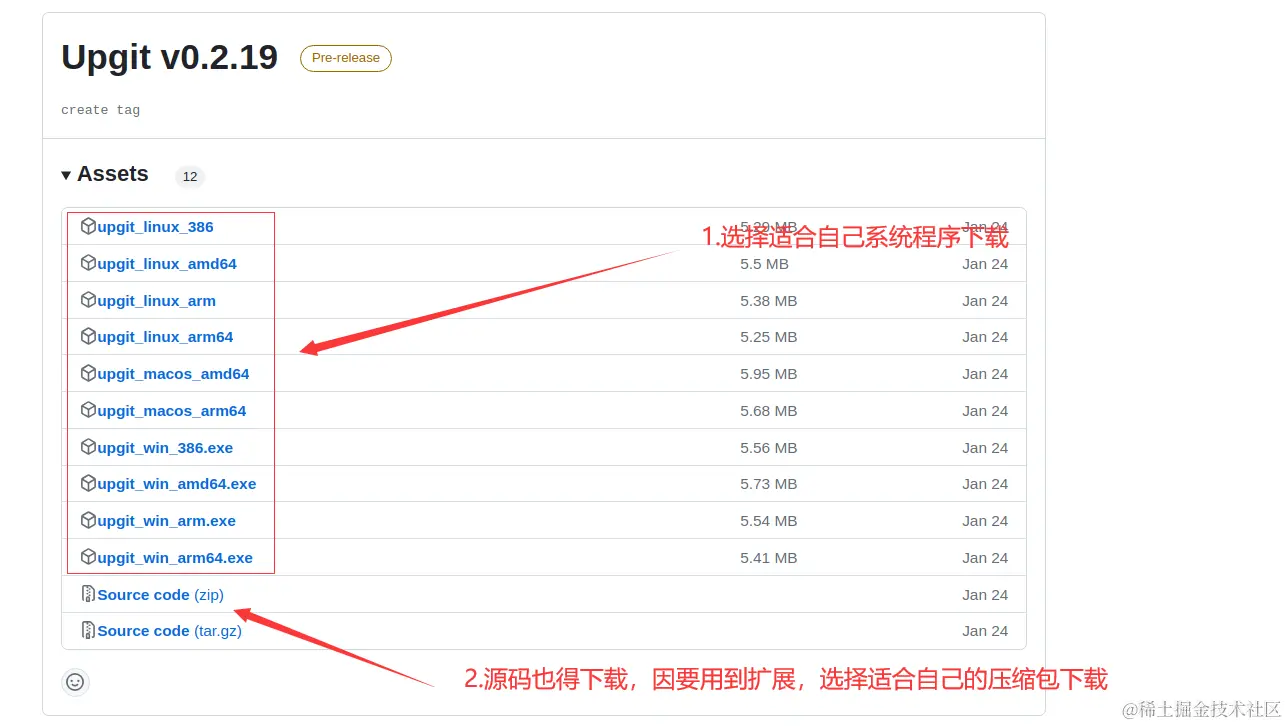Click the package icon beside upgit_linux_arm64
This screenshot has width=1288, height=726.
tap(88, 336)
